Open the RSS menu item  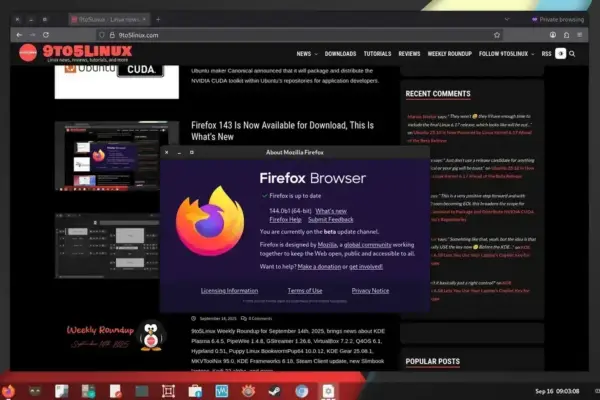546,54
